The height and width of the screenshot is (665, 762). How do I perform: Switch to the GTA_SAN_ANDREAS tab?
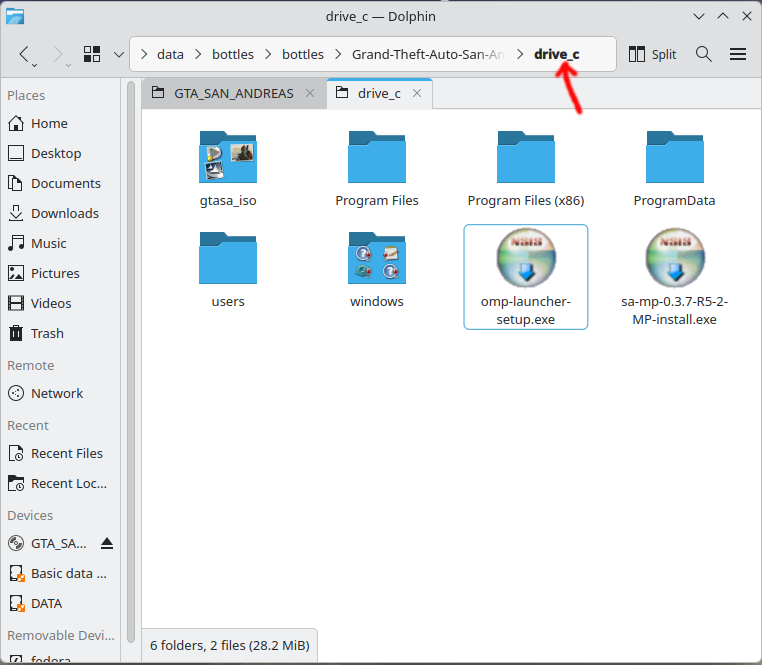[x=234, y=93]
